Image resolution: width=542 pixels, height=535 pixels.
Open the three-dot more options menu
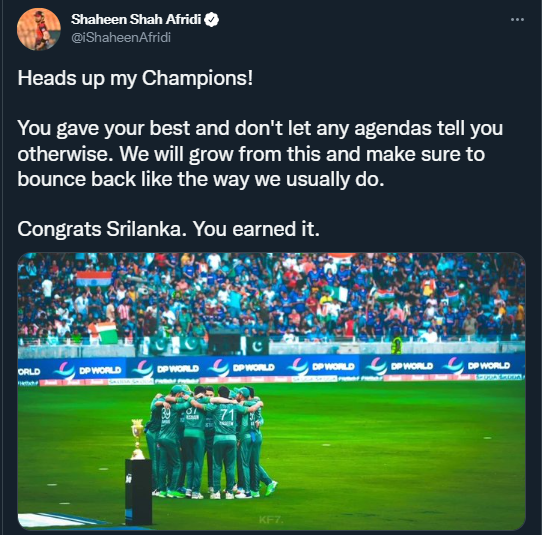click(517, 20)
